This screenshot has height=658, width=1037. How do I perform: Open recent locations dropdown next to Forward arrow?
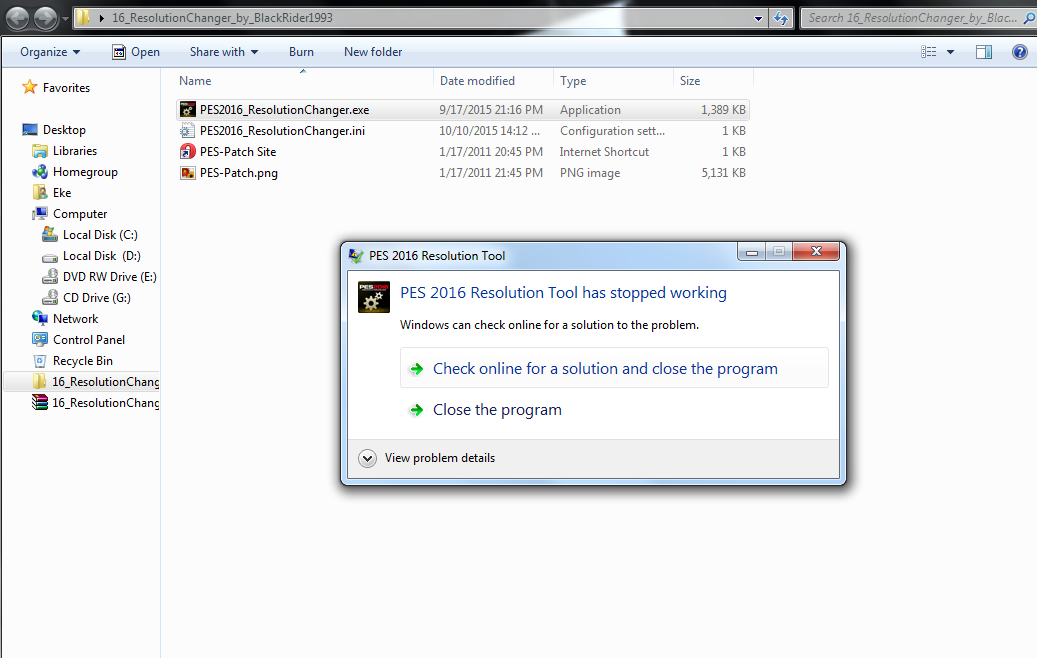point(65,19)
